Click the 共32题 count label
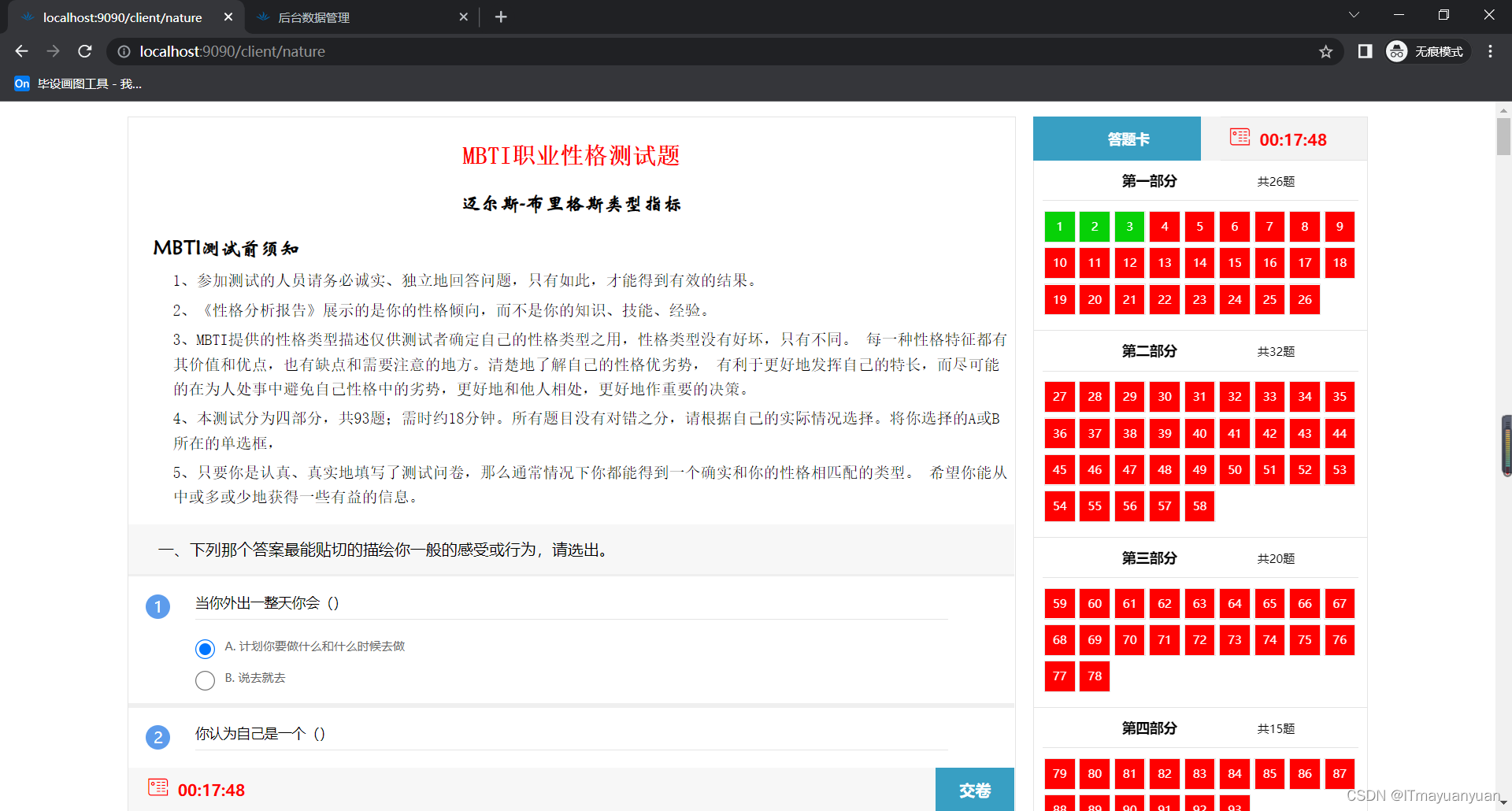 click(1276, 352)
